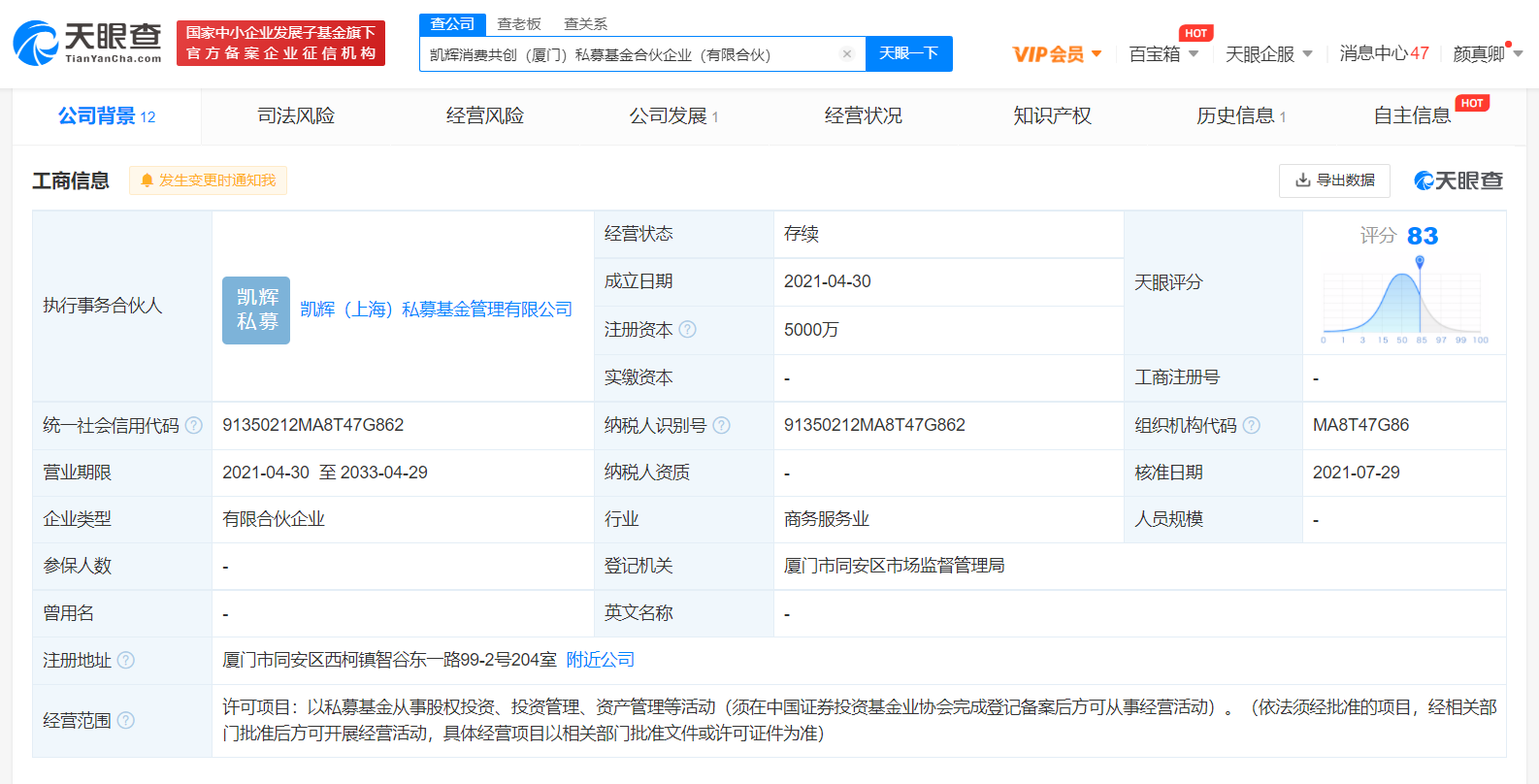
Task: Open the 颜真卿 user account menu
Action: pos(1487,54)
